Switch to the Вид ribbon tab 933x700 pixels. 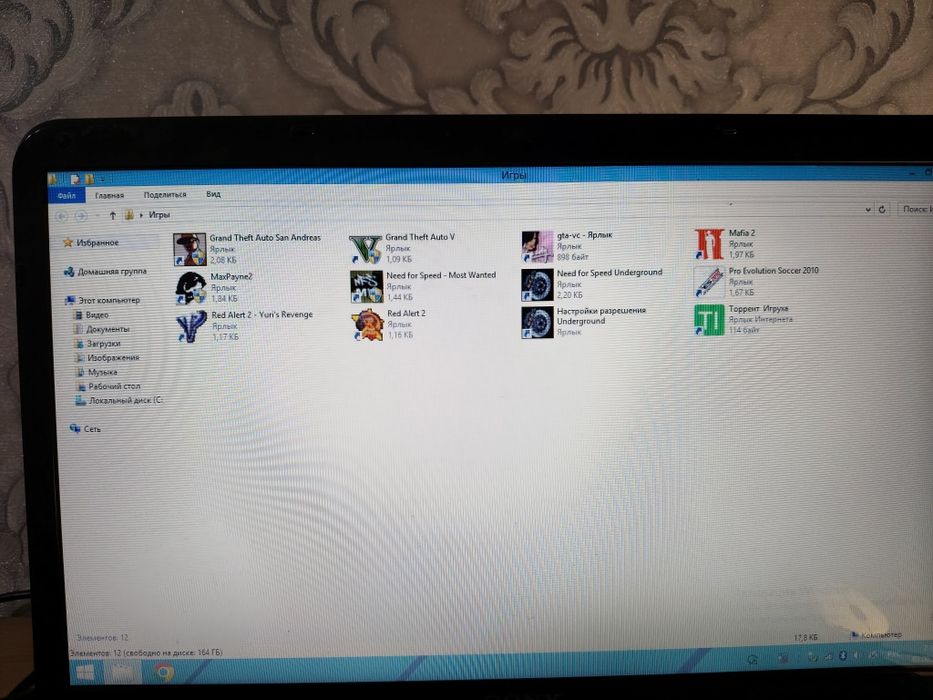click(214, 194)
